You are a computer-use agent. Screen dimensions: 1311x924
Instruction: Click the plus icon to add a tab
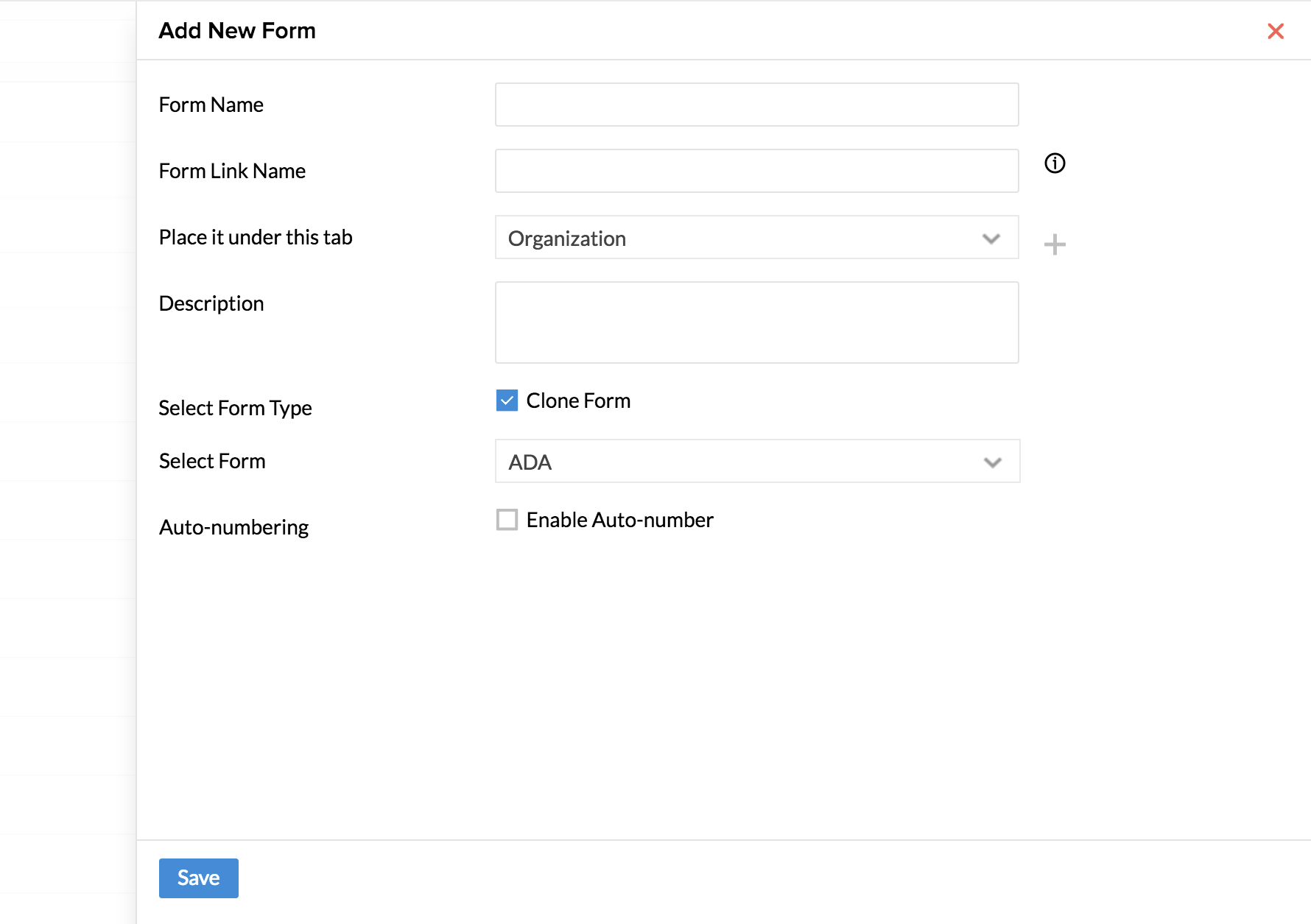(1055, 244)
